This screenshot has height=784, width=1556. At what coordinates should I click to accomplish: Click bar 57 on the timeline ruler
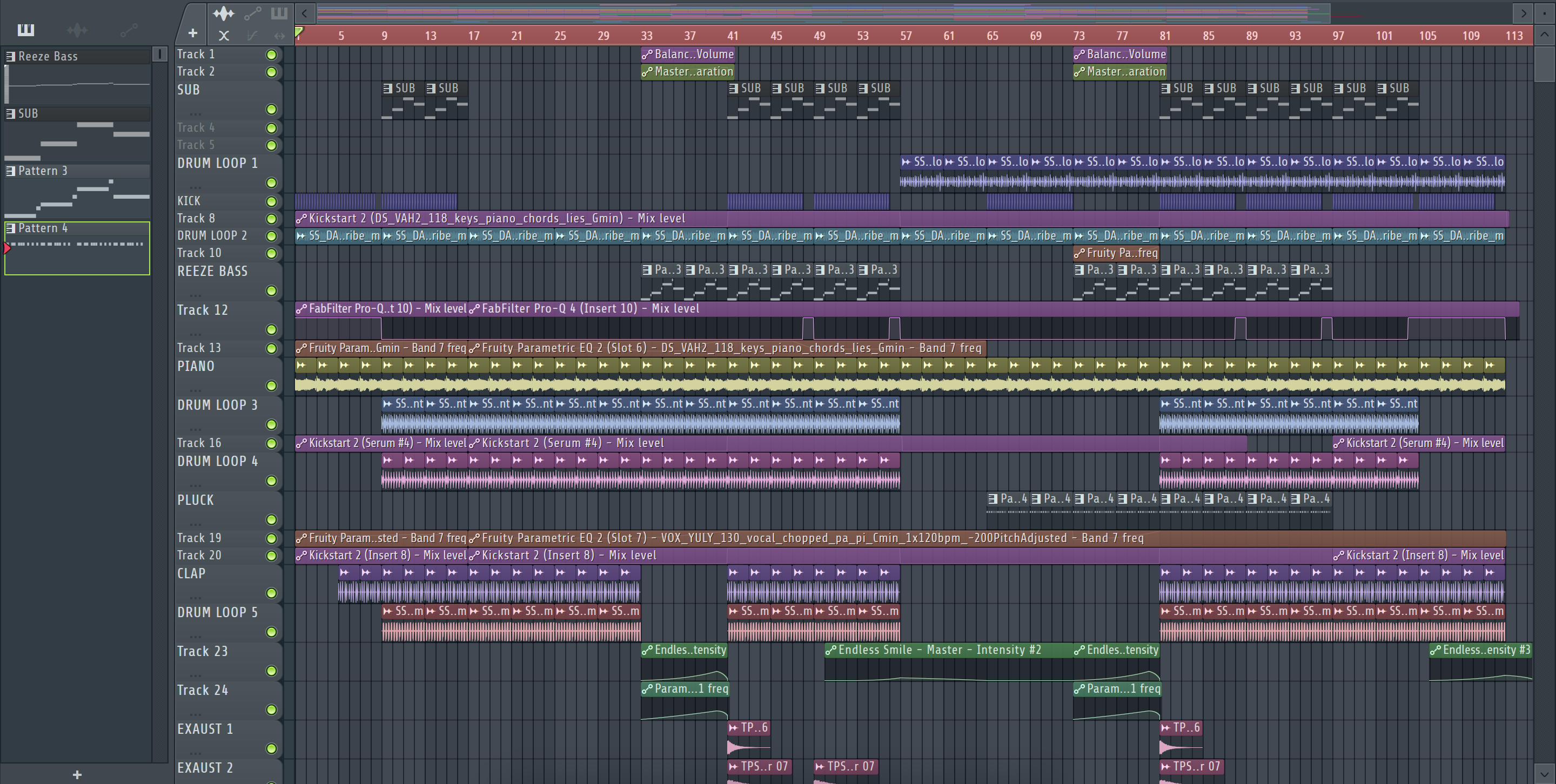(x=906, y=36)
